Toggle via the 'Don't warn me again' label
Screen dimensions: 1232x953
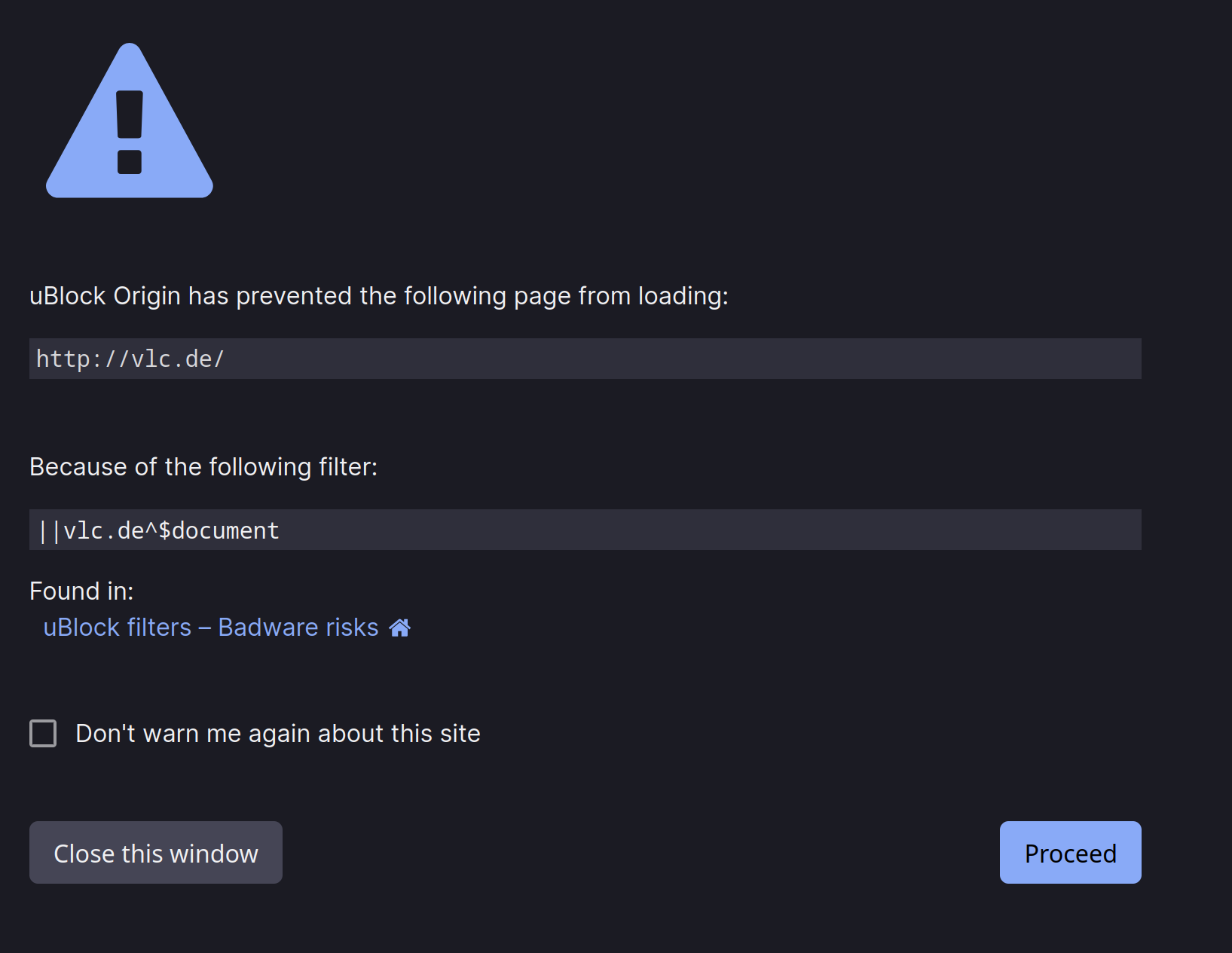278,734
